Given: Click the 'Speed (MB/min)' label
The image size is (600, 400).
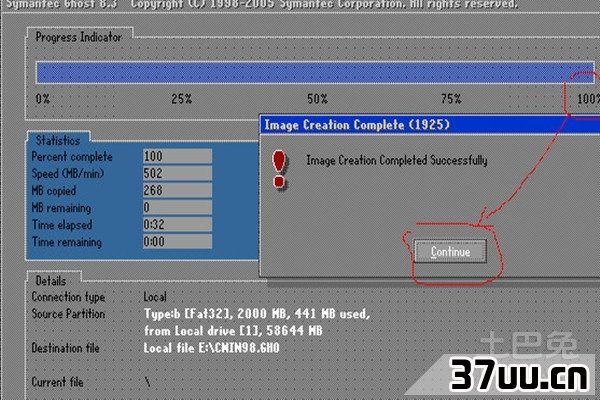Looking at the screenshot, I should click(x=68, y=174).
